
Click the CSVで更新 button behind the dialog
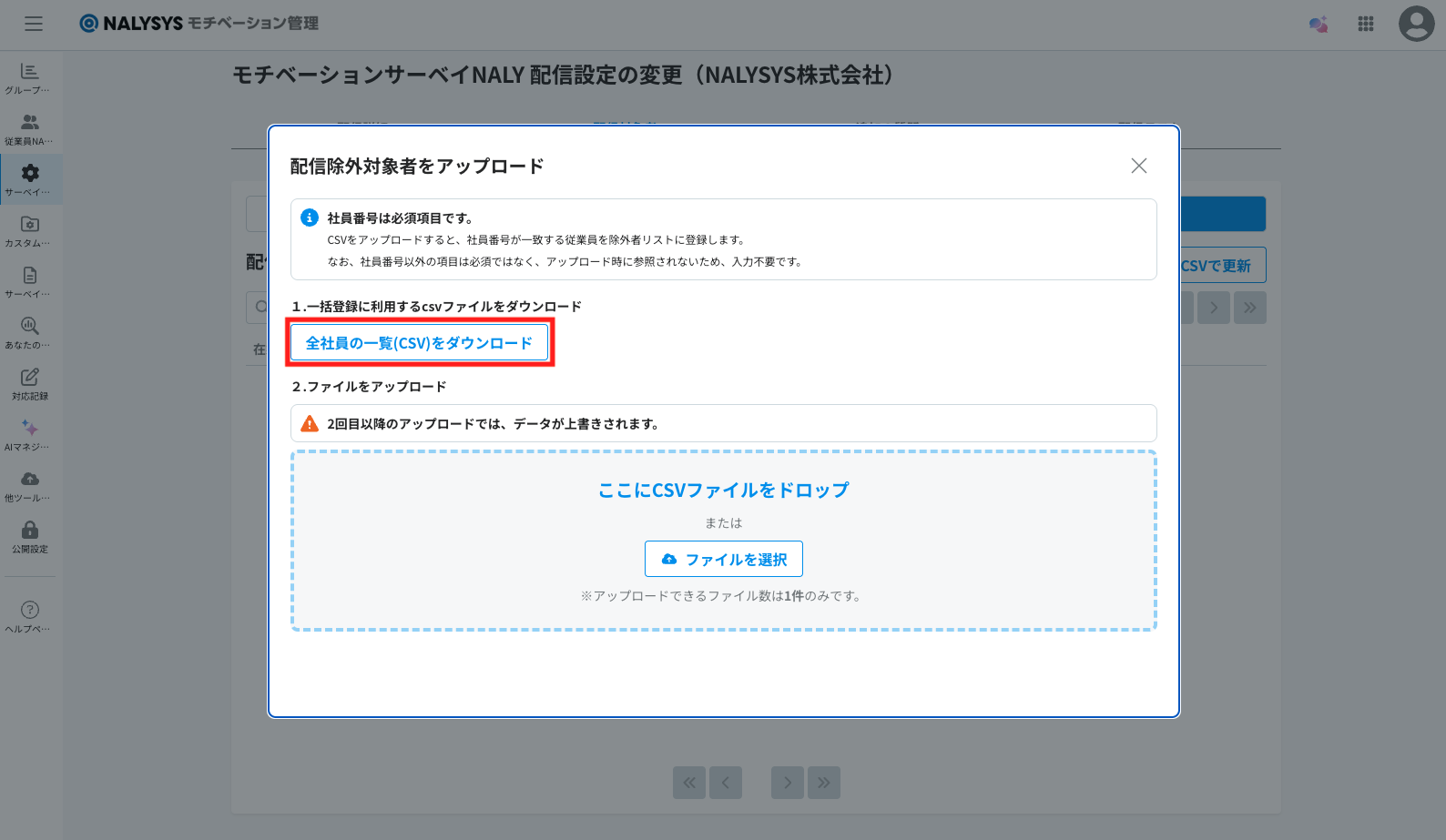coord(1223,265)
